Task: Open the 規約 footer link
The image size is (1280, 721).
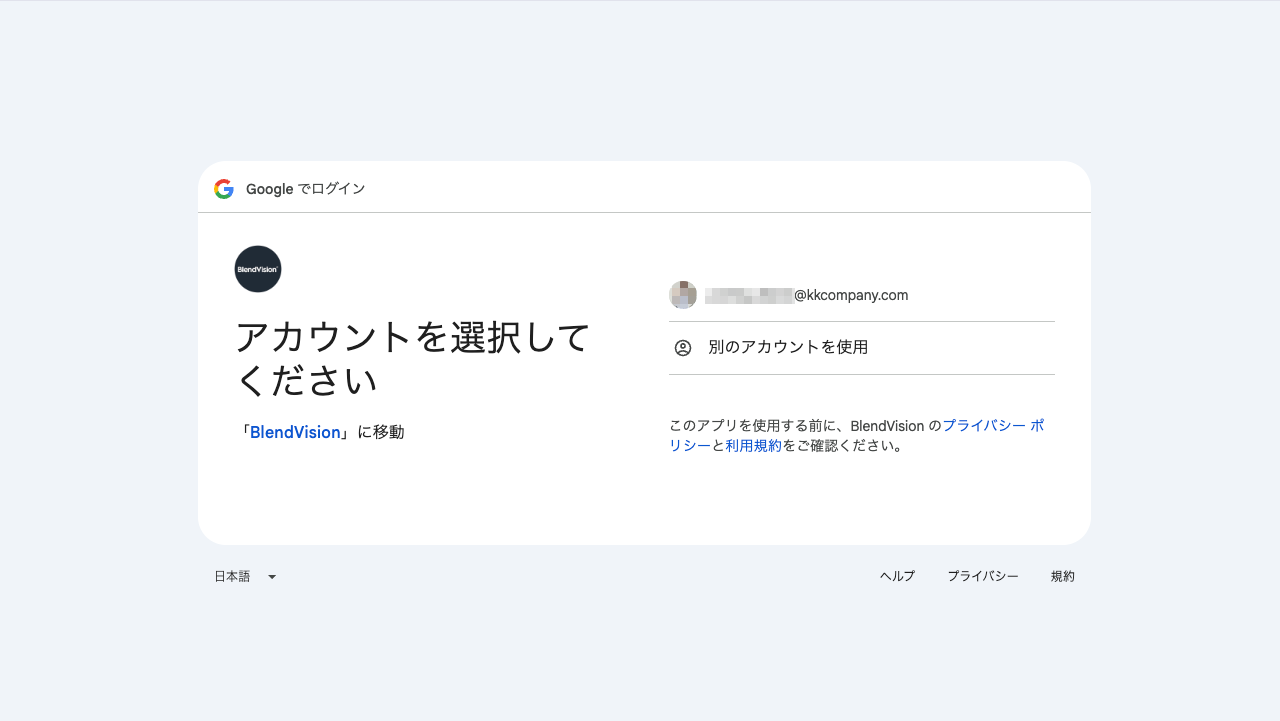Action: (1063, 576)
